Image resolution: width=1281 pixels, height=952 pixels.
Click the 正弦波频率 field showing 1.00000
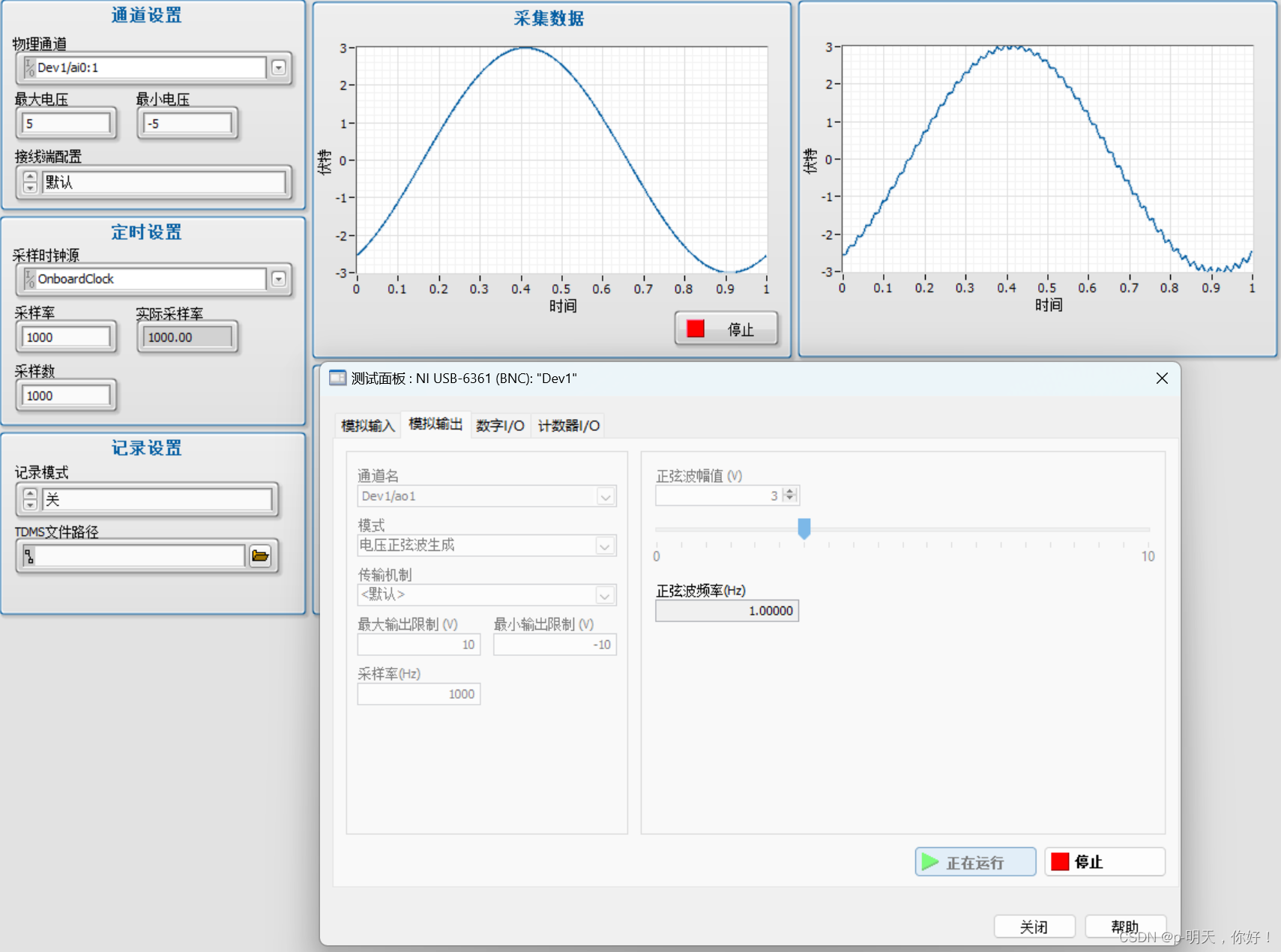(x=726, y=611)
